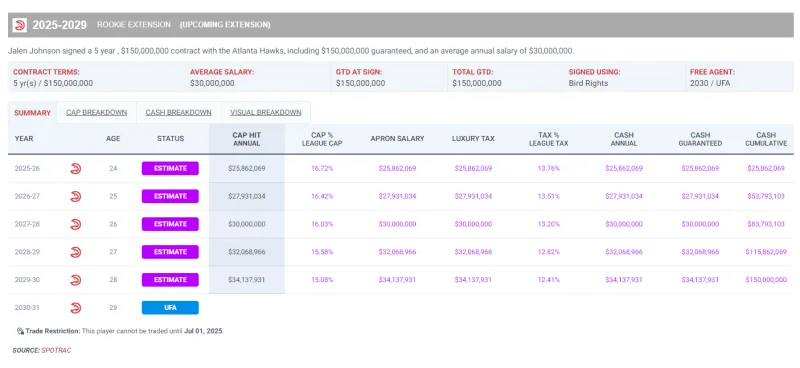This screenshot has width=800, height=368.
Task: Click the blue UFA status badge
Action: click(x=170, y=308)
